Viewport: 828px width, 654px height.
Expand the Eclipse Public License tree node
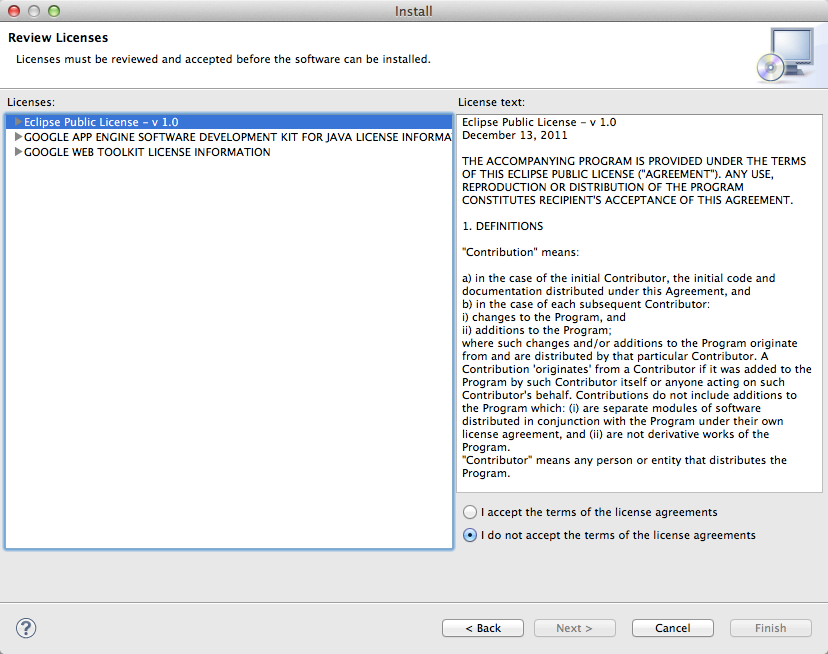pyautogui.click(x=18, y=122)
